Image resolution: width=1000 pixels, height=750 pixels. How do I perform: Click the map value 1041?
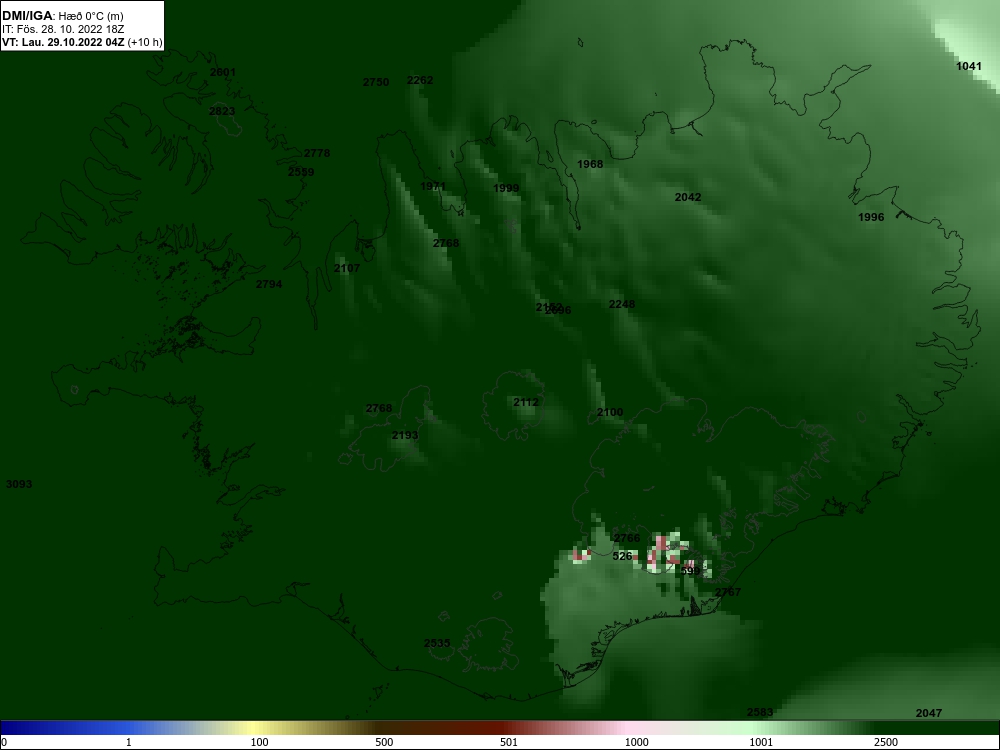click(969, 66)
